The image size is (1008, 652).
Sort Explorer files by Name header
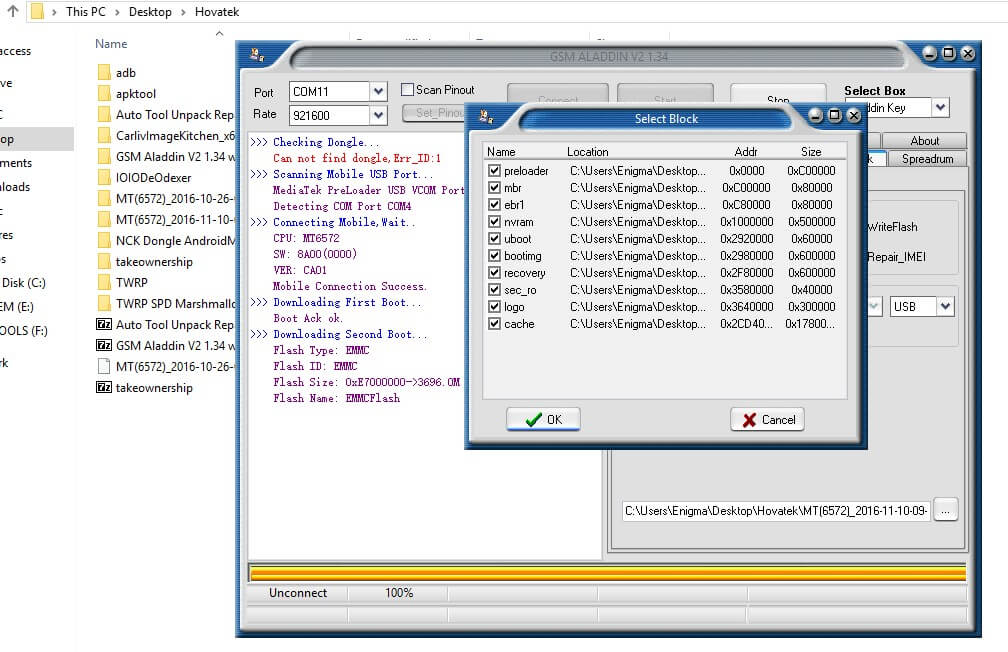click(x=111, y=44)
